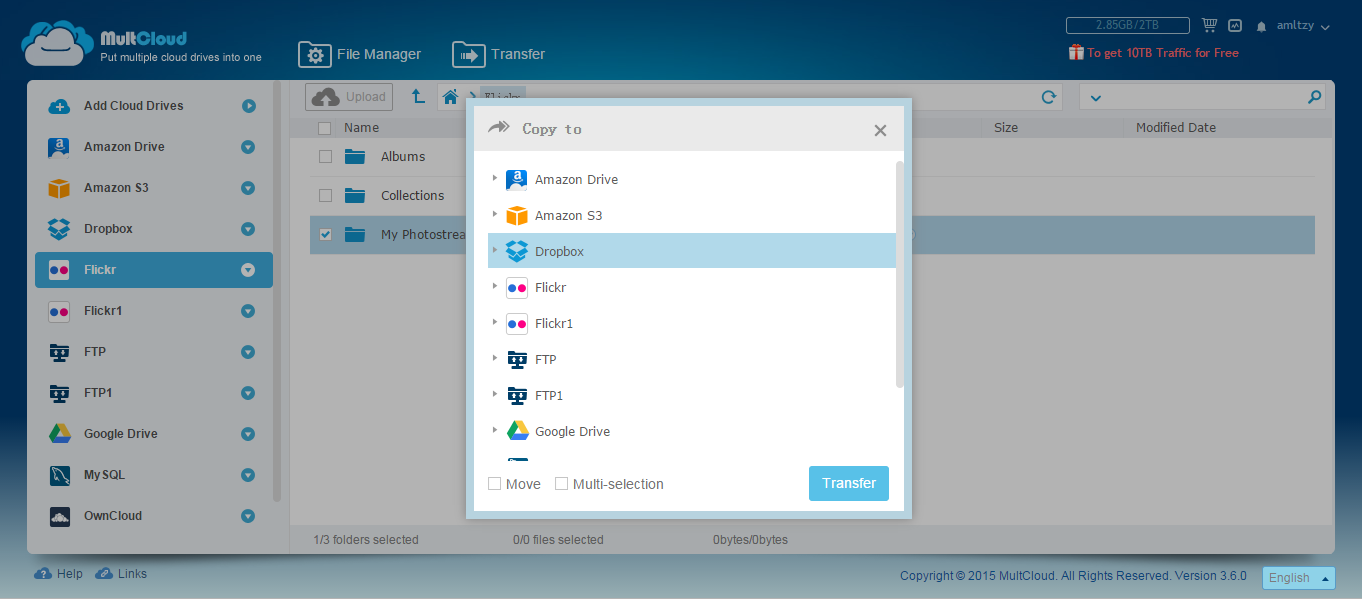The width and height of the screenshot is (1362, 599).
Task: Open the search box dropdown chevron
Action: click(1095, 98)
